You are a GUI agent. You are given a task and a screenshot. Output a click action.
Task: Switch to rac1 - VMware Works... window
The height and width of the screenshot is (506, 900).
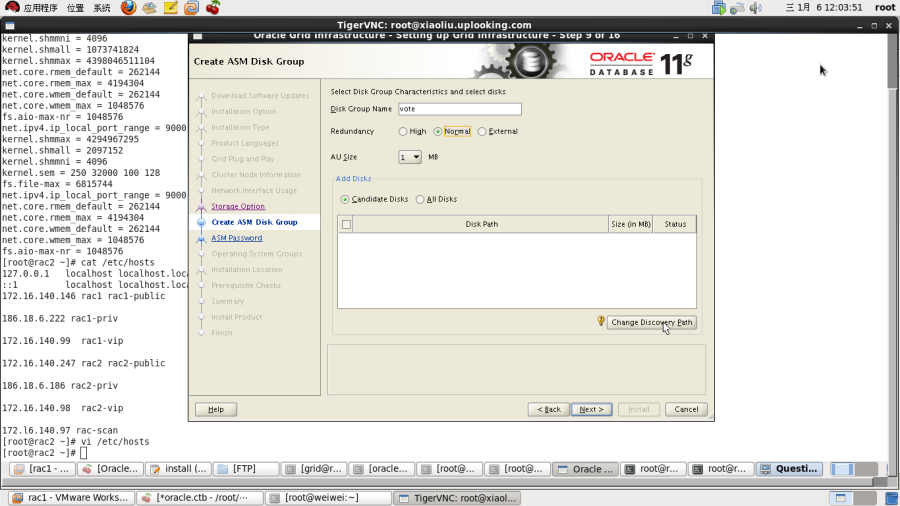[72, 498]
